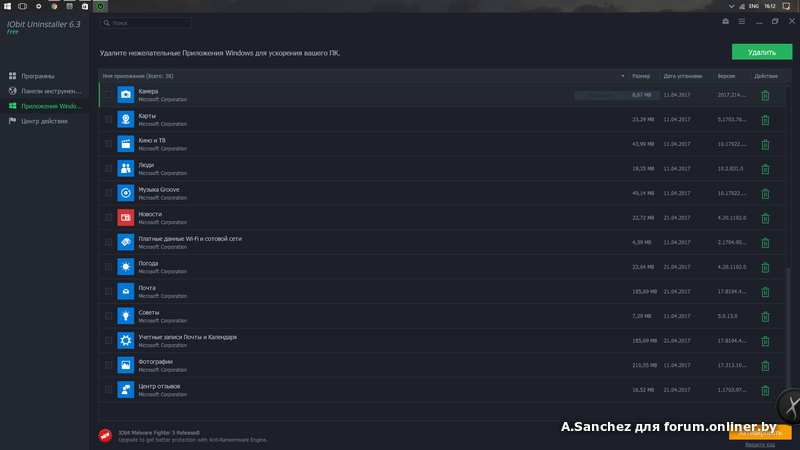Open the toolbox icon in title bar

pyautogui.click(x=726, y=21)
